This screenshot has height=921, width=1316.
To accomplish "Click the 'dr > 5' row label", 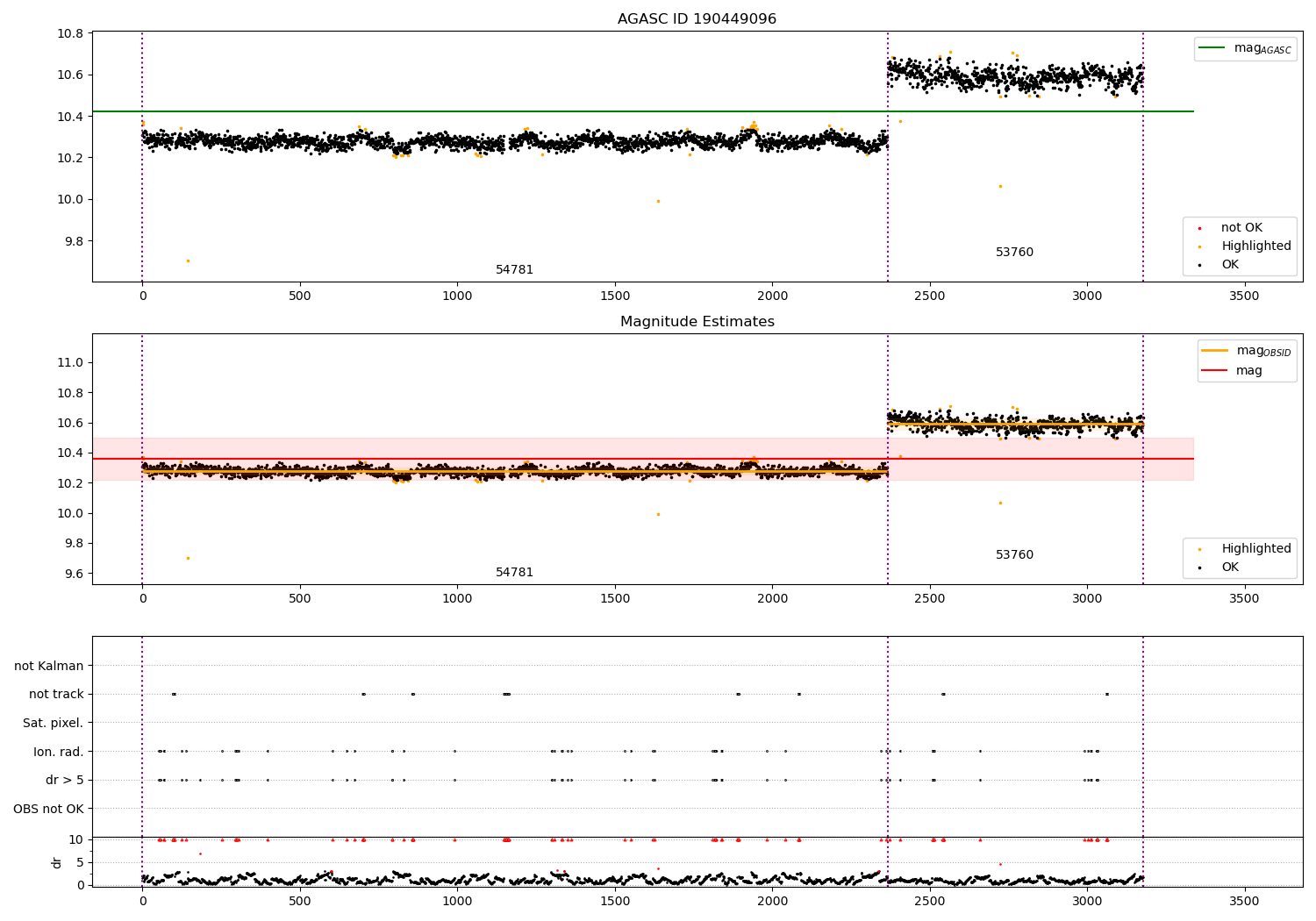I will pos(65,780).
